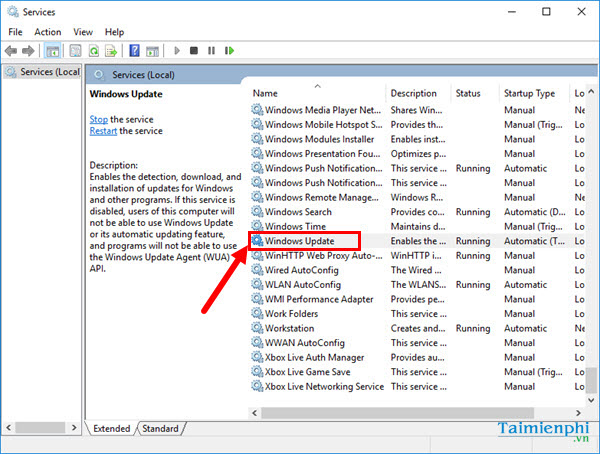Click the horizontal scrollbar left arrow of list
The height and width of the screenshot is (454, 600).
(x=254, y=413)
